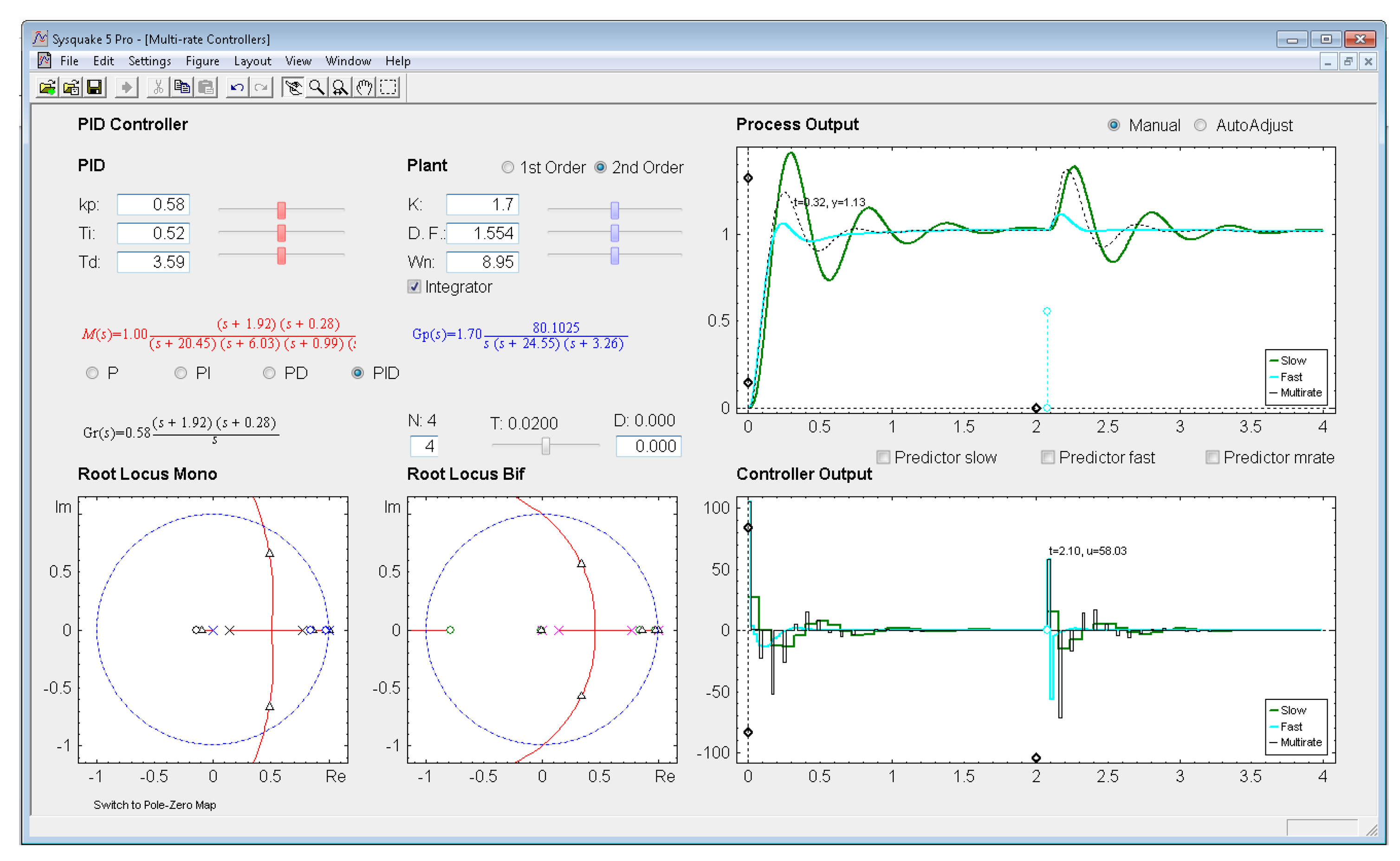Switch to AutoAdjust mode

coord(1200,125)
